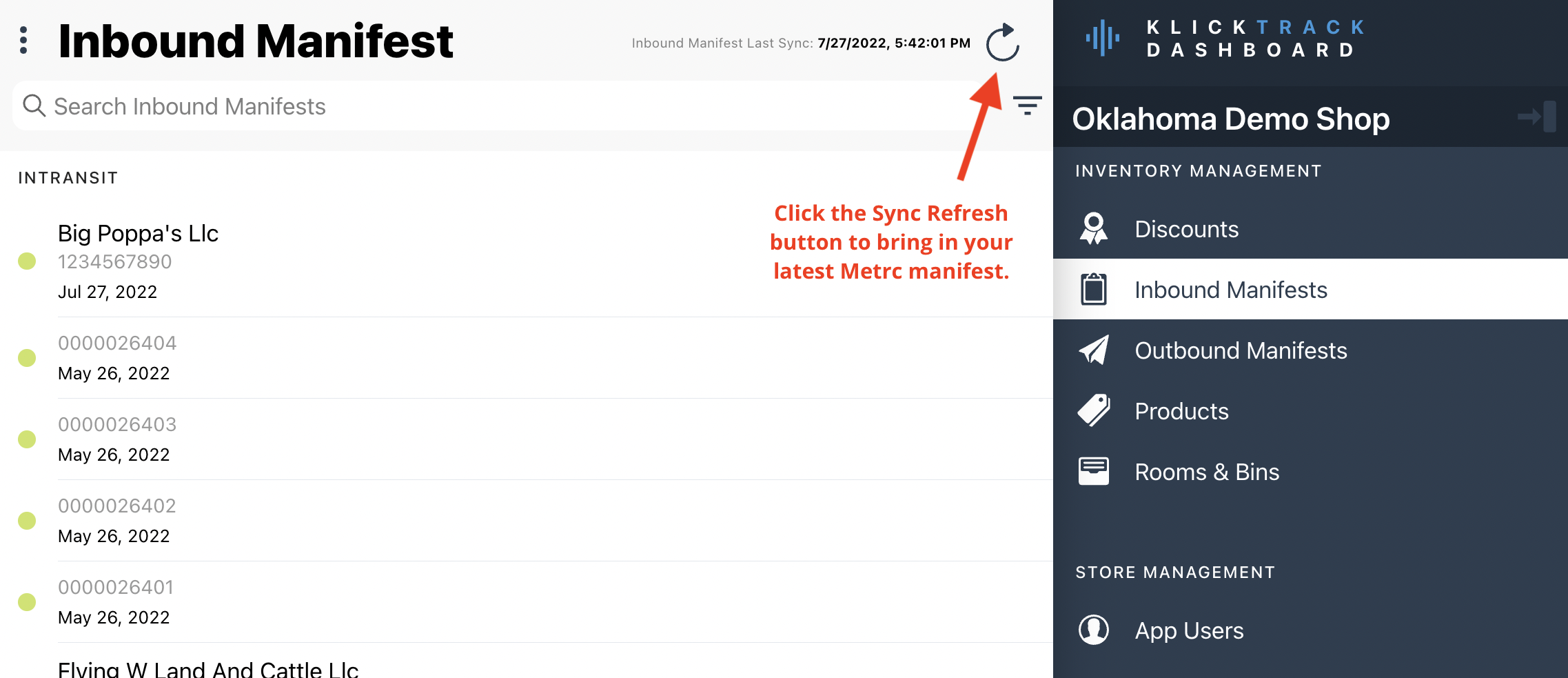
Task: Select Products in the sidebar menu
Action: pos(1310,411)
